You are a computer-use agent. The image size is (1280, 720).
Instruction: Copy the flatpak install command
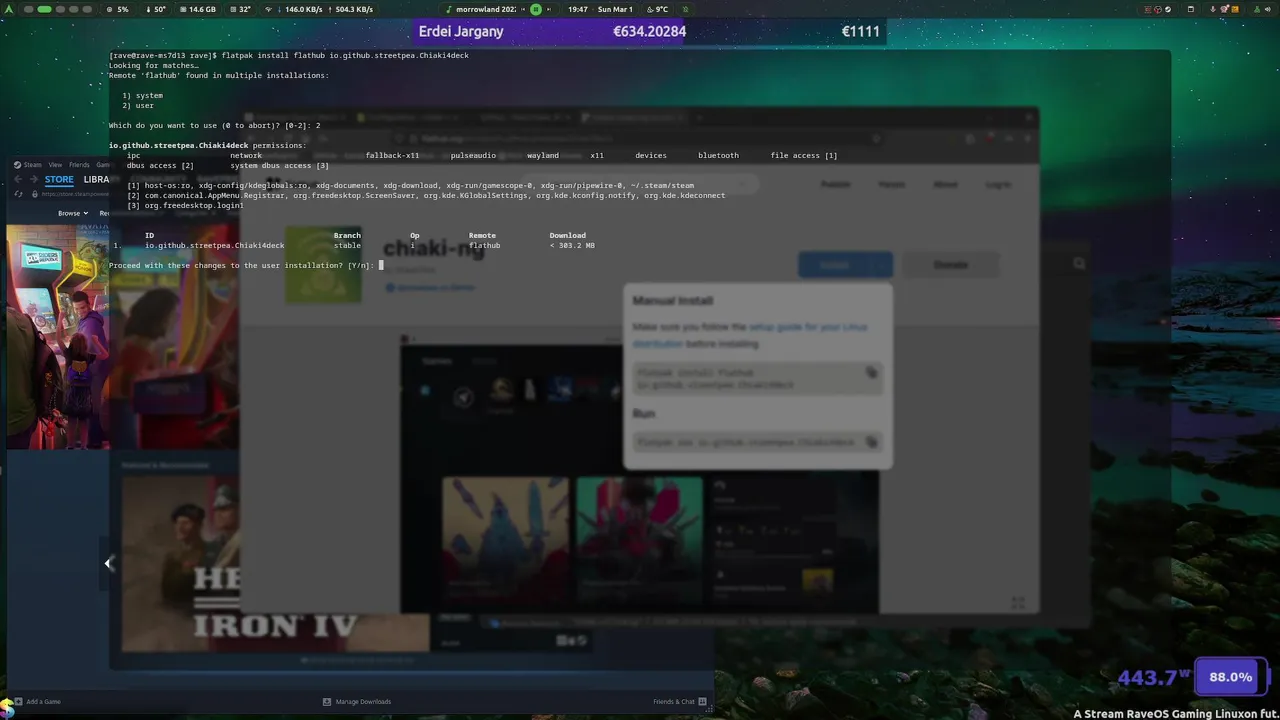871,373
